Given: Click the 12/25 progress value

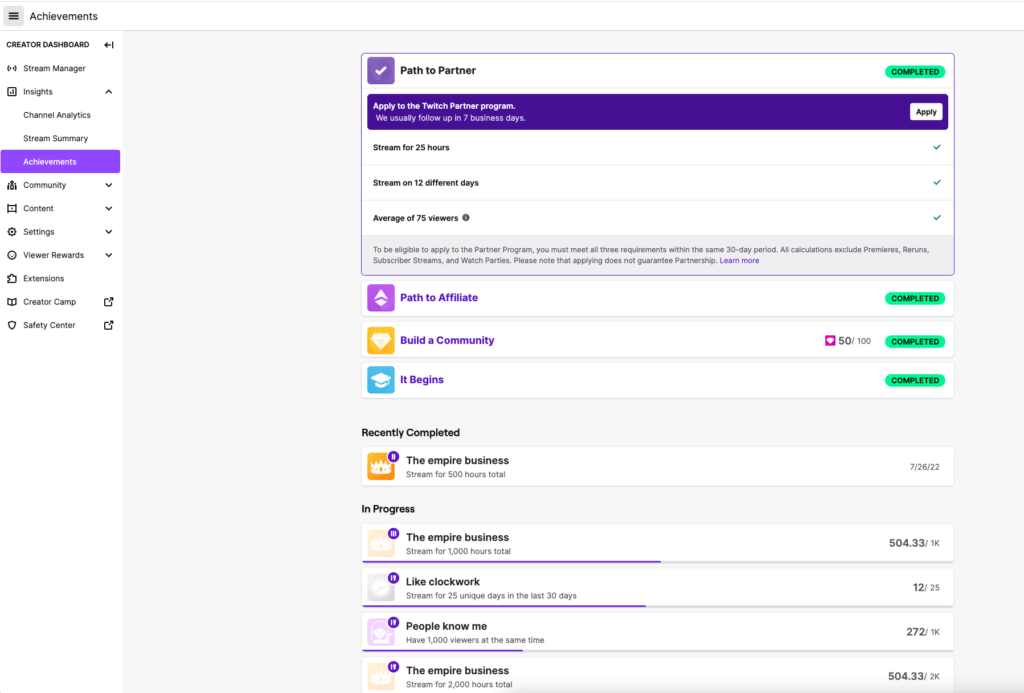Looking at the screenshot, I should [926, 587].
